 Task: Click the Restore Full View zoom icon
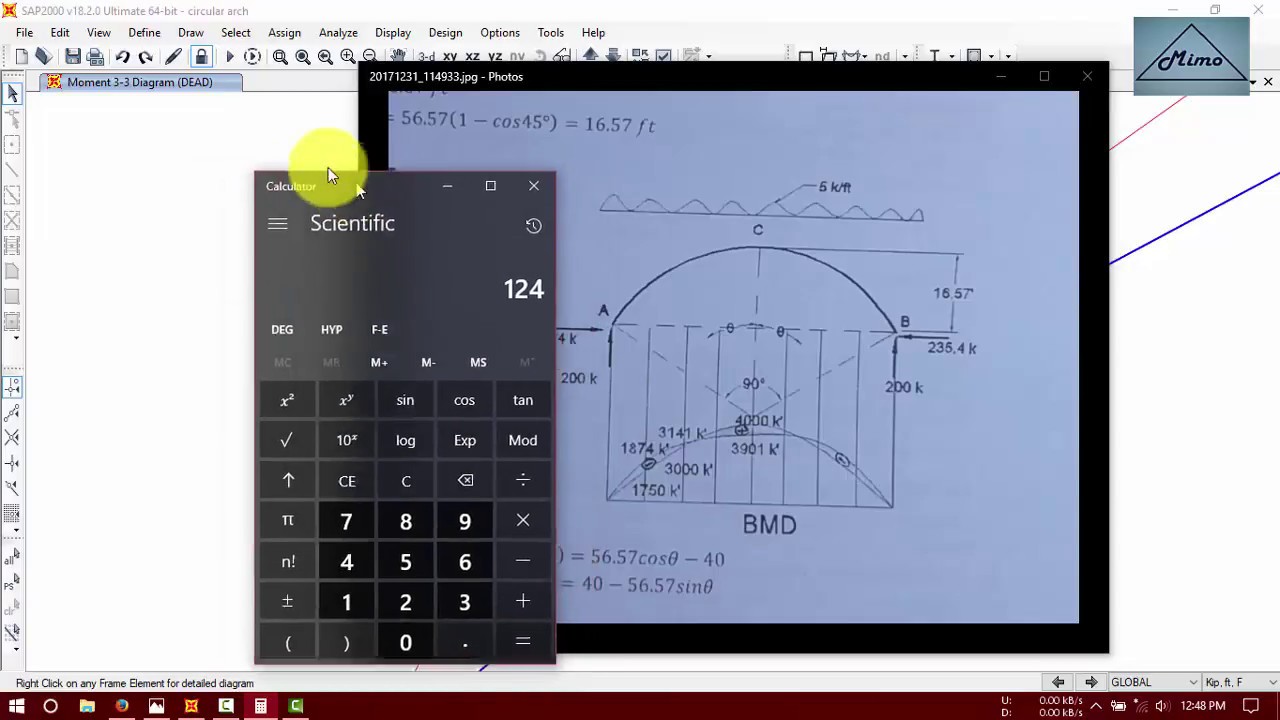[302, 57]
